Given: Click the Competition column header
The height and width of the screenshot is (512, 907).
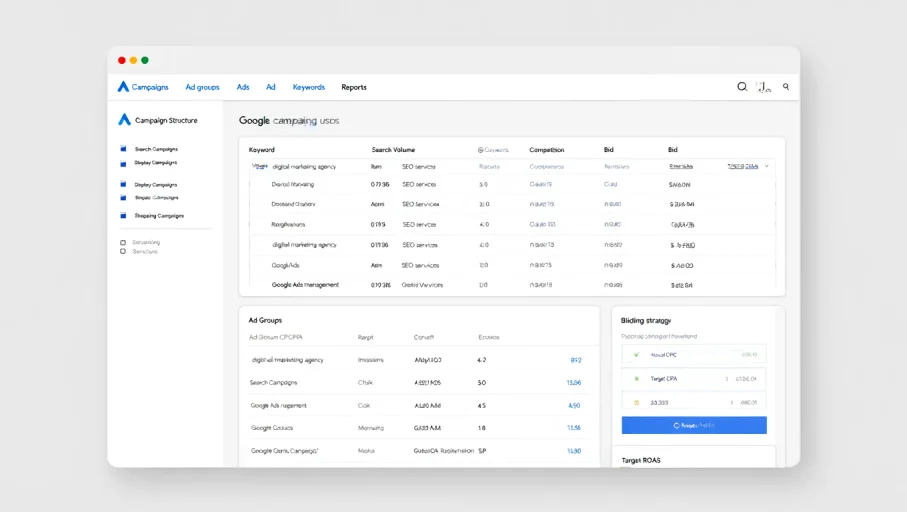Looking at the screenshot, I should [x=546, y=150].
